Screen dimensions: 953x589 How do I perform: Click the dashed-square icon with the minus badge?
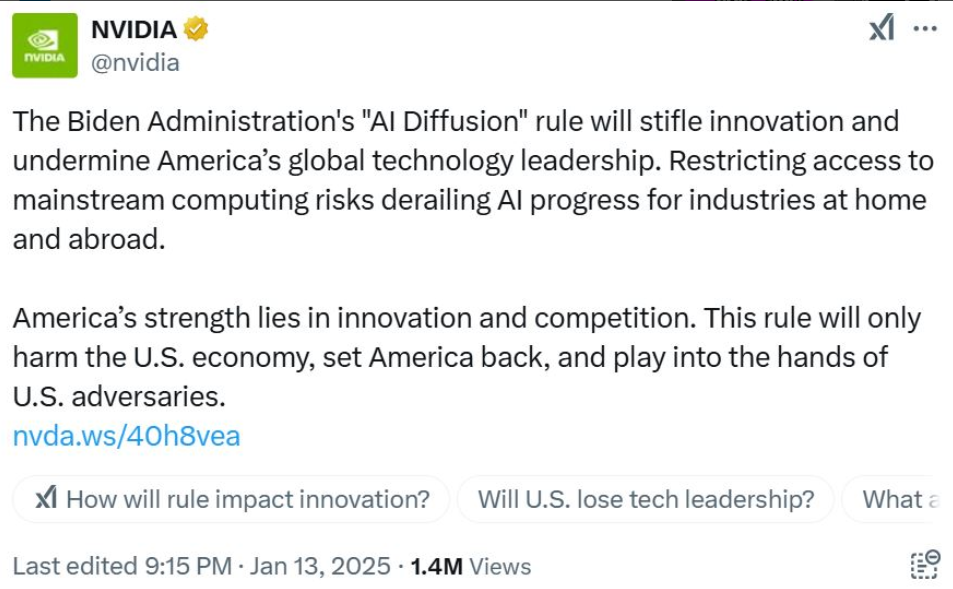[x=925, y=563]
